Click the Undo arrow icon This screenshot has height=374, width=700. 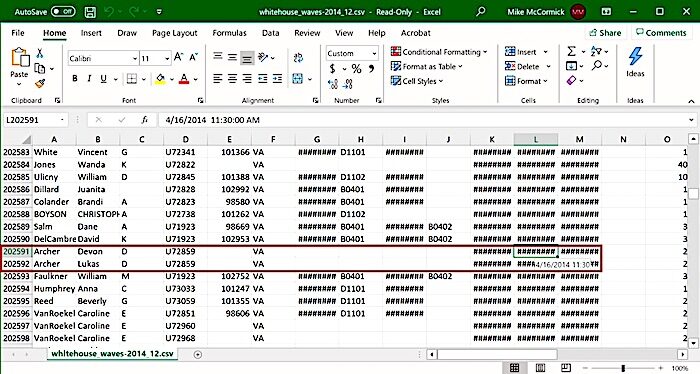click(x=109, y=12)
